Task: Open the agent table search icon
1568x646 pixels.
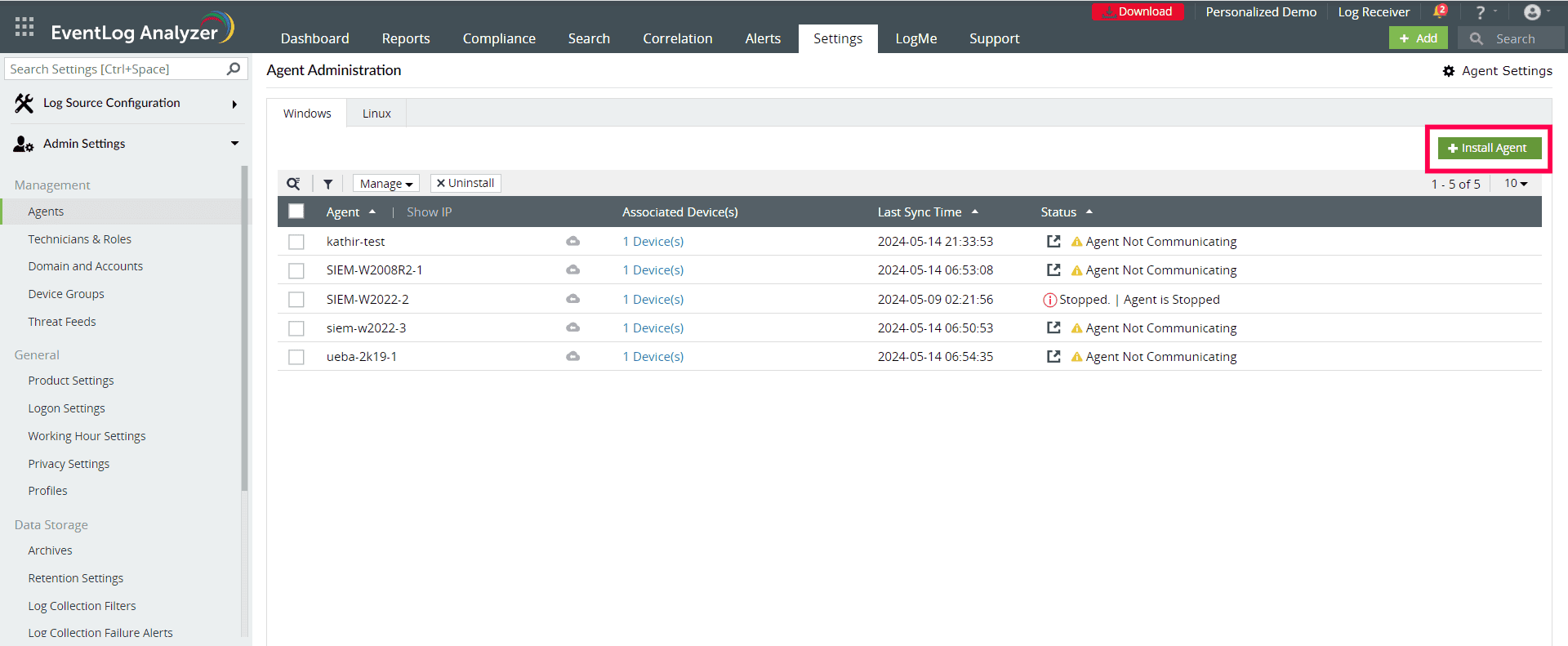Action: (x=293, y=184)
